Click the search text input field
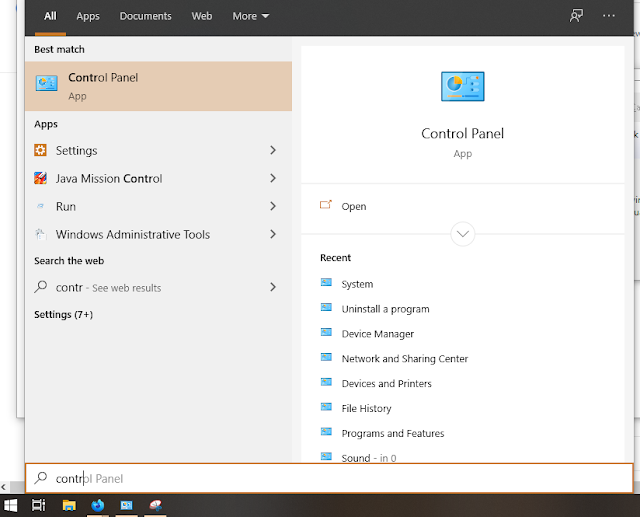This screenshot has width=640, height=517. coord(329,478)
